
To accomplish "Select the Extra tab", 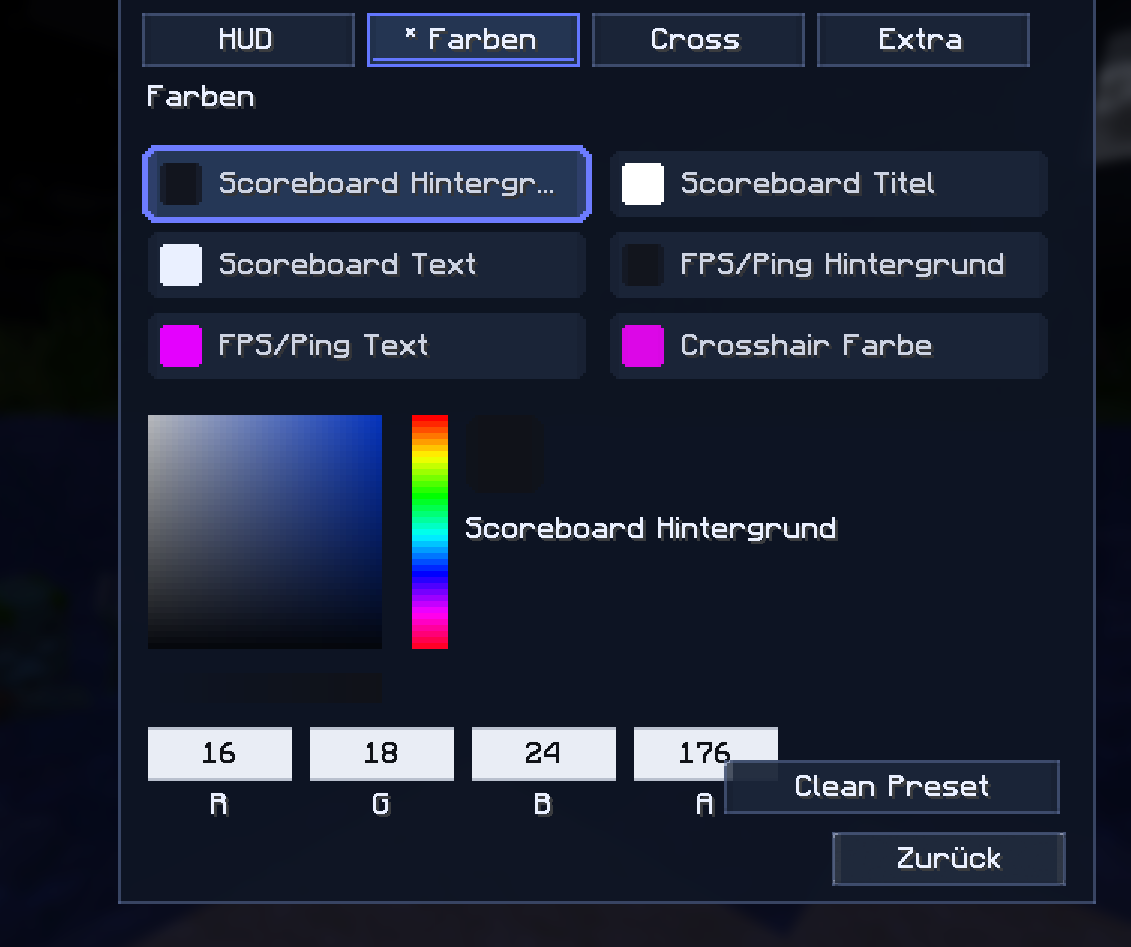I will 923,40.
